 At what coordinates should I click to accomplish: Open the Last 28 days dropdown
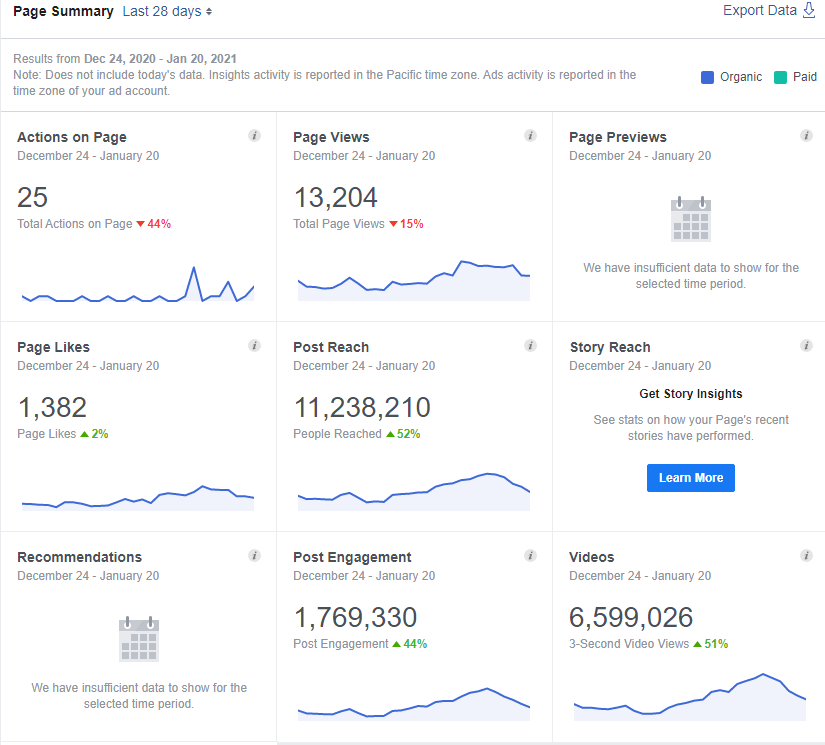[x=167, y=12]
